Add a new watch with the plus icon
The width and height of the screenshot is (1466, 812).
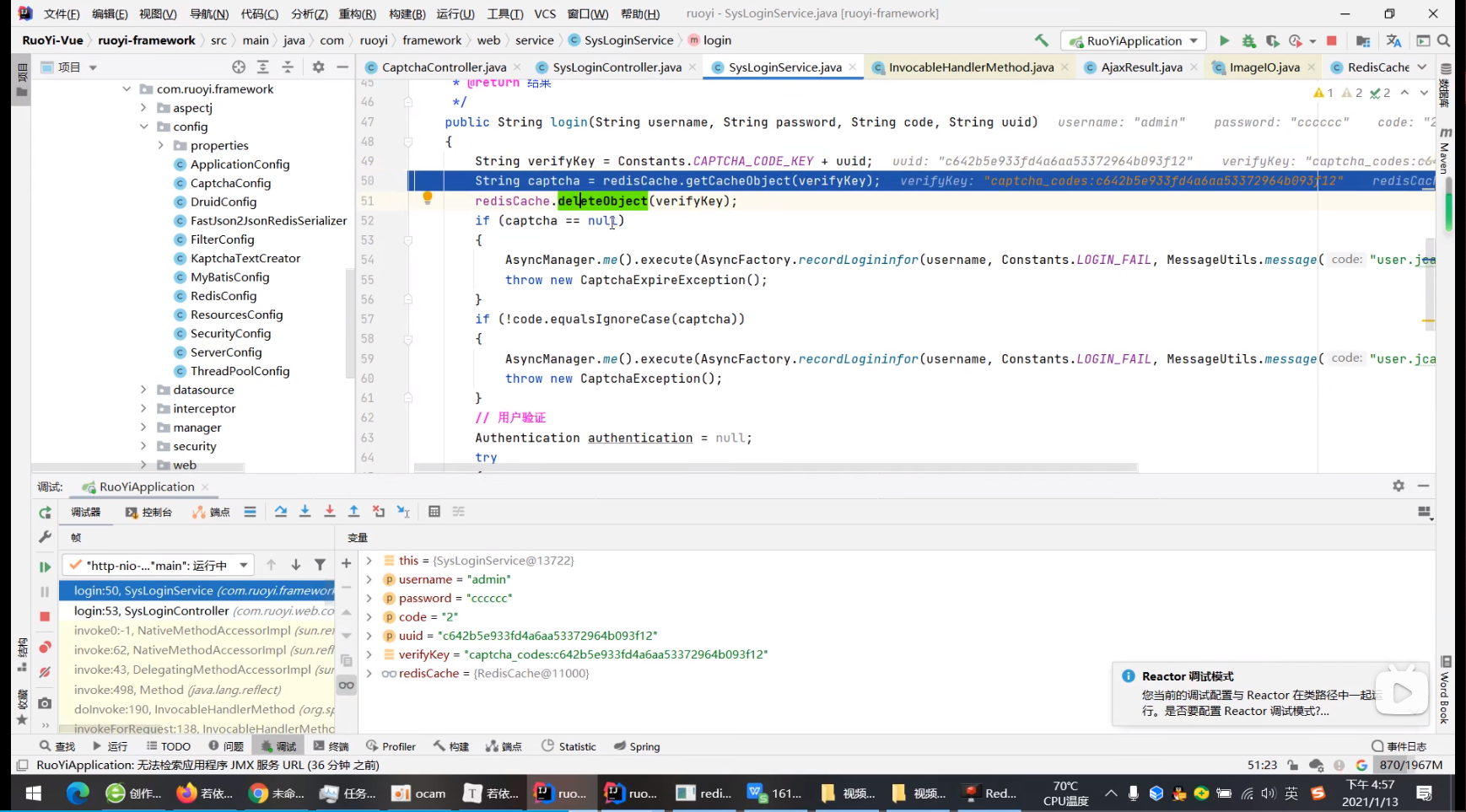point(346,563)
